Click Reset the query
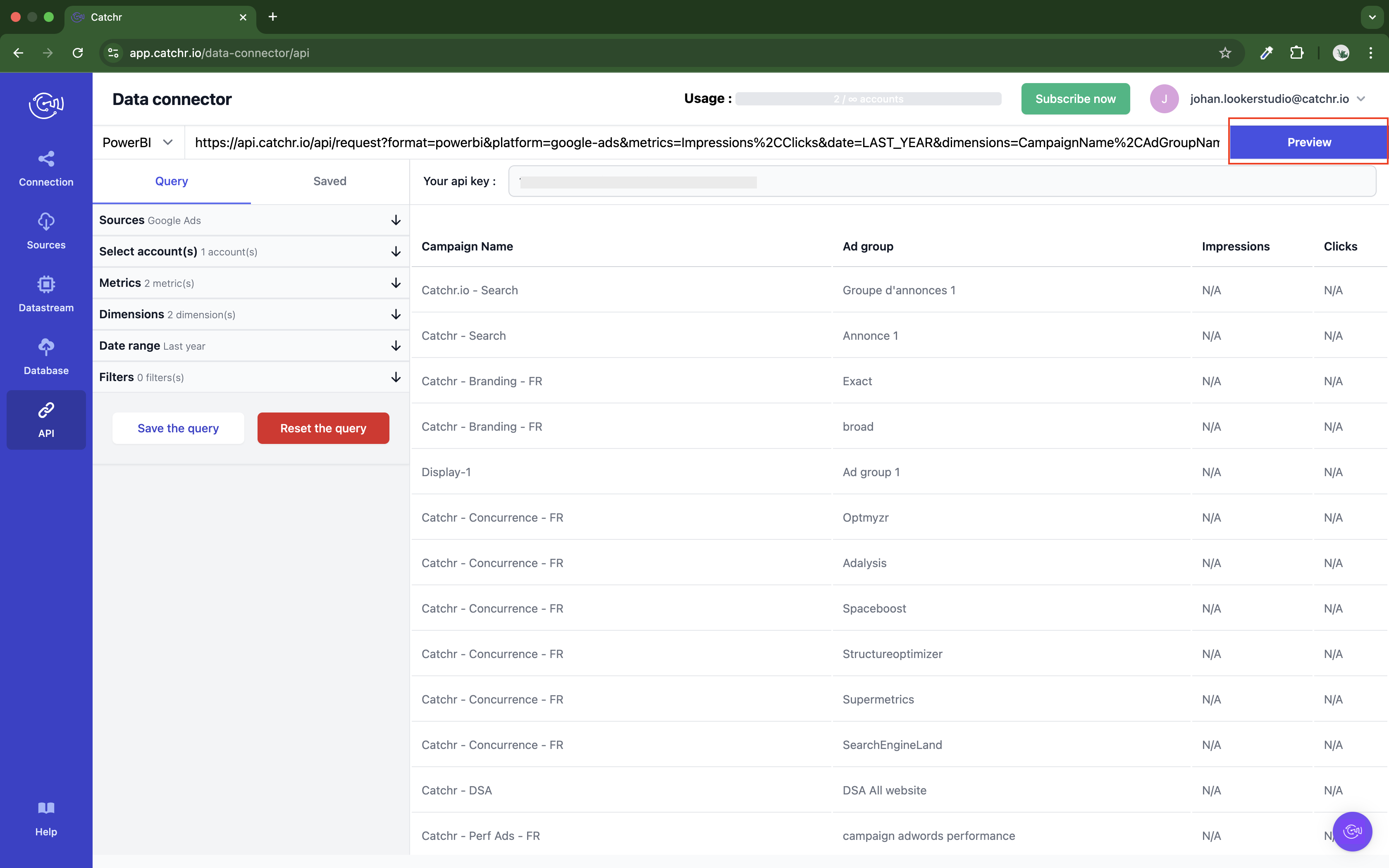The width and height of the screenshot is (1389, 868). click(x=323, y=428)
